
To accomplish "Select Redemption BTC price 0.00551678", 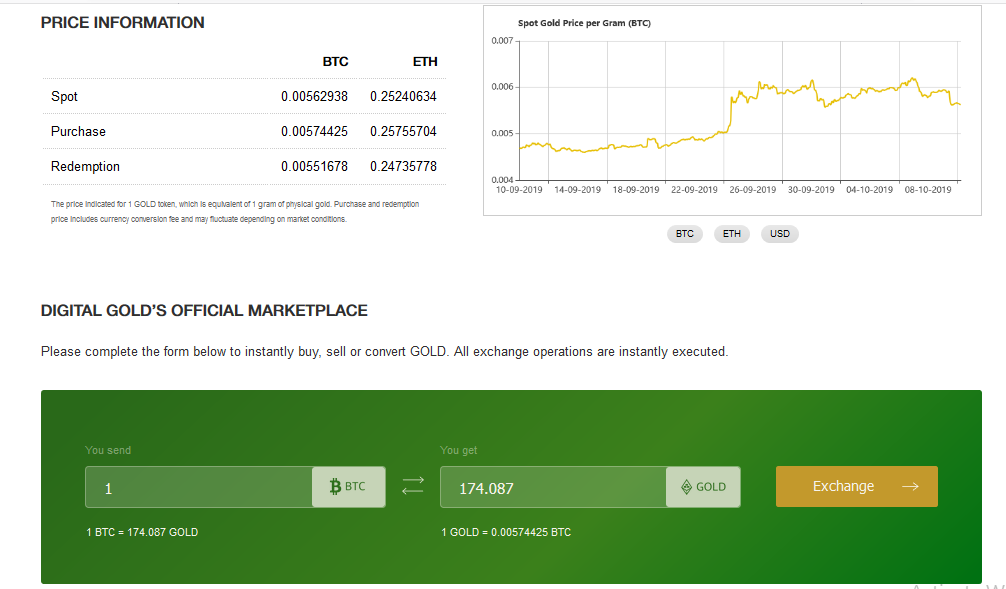I will point(314,167).
